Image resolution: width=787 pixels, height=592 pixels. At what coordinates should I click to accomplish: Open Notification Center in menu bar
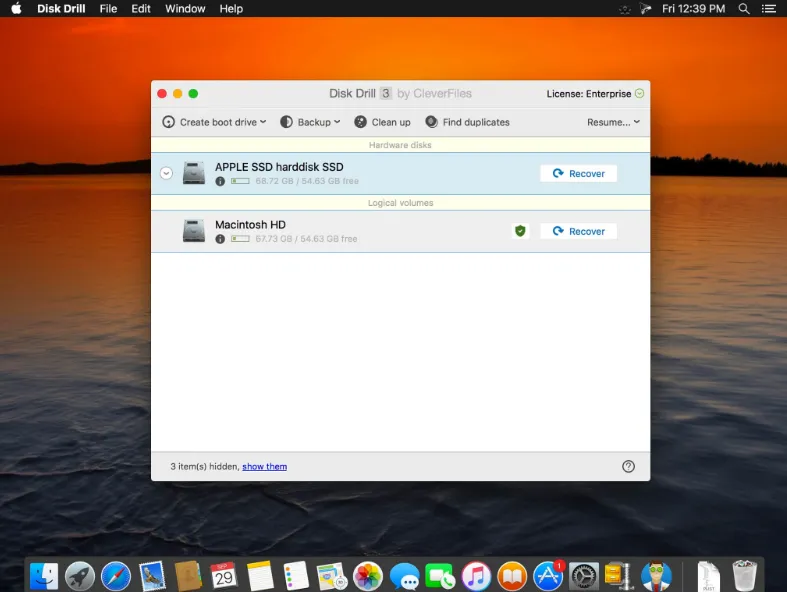click(768, 9)
